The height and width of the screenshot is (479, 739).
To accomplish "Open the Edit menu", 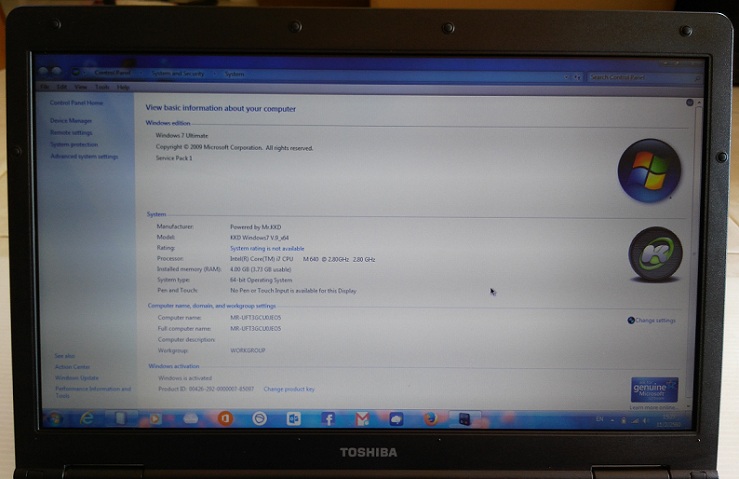I will click(62, 87).
